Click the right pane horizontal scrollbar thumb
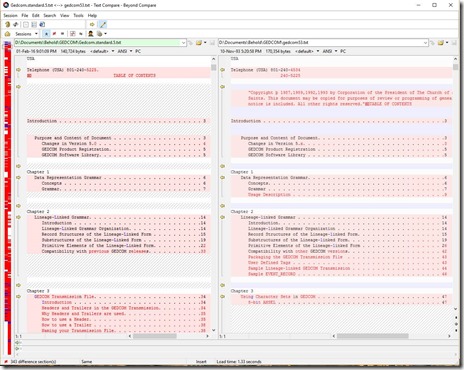 [372, 336]
